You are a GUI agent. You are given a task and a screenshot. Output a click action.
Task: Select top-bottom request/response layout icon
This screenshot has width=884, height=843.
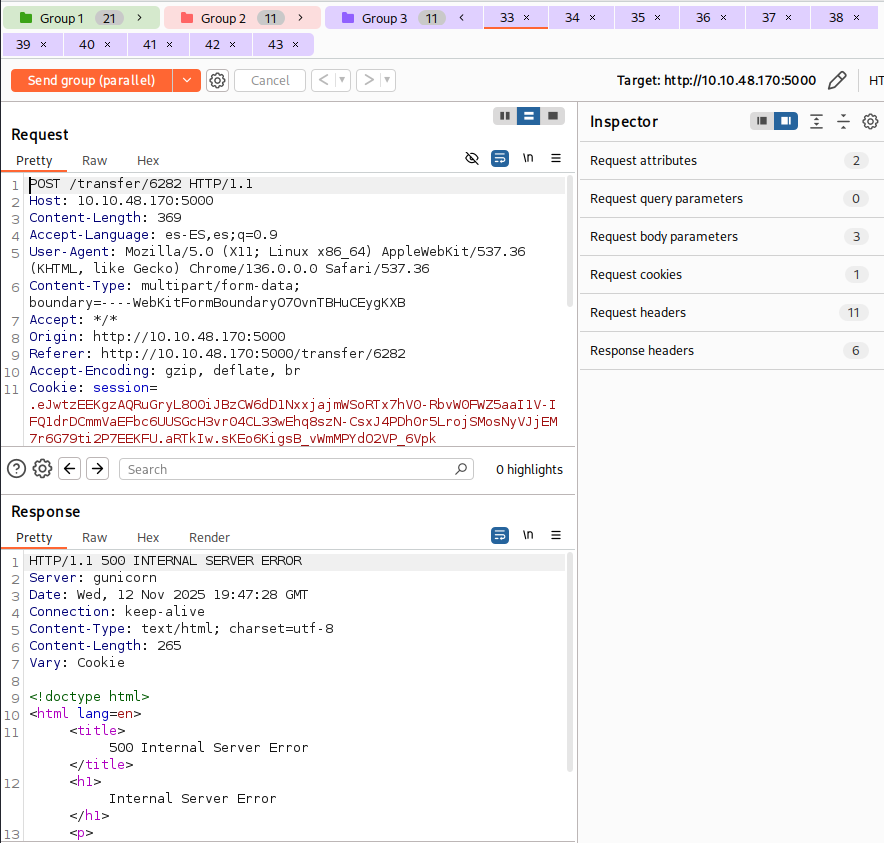pyautogui.click(x=529, y=116)
